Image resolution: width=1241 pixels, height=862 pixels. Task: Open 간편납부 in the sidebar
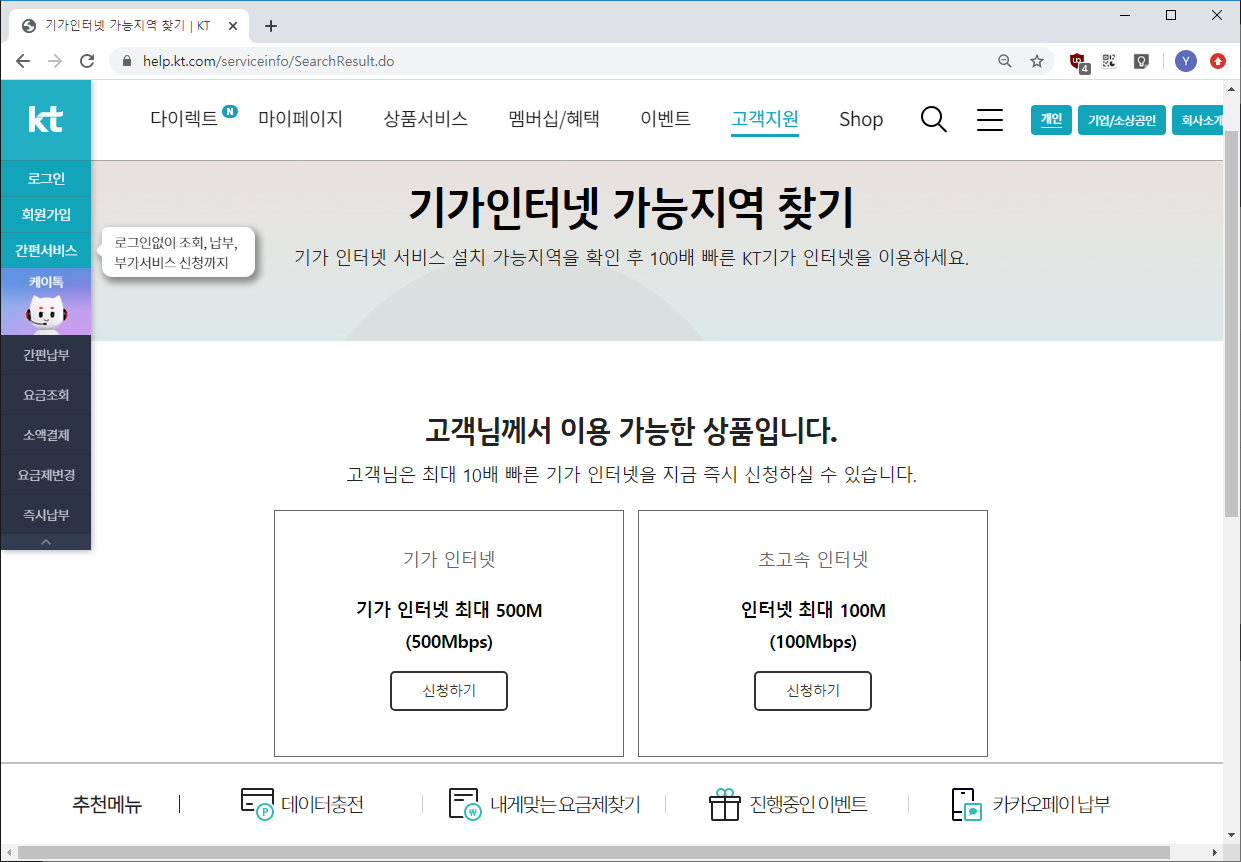45,354
